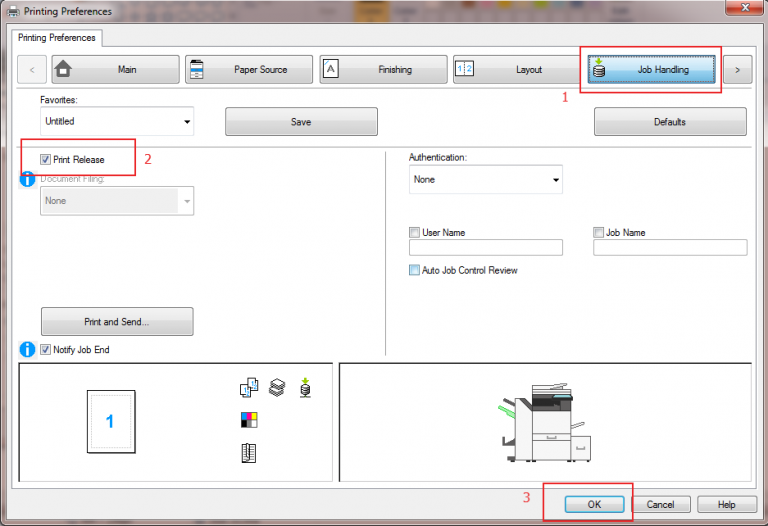
Task: Select the Layout tab
Action: tap(517, 70)
